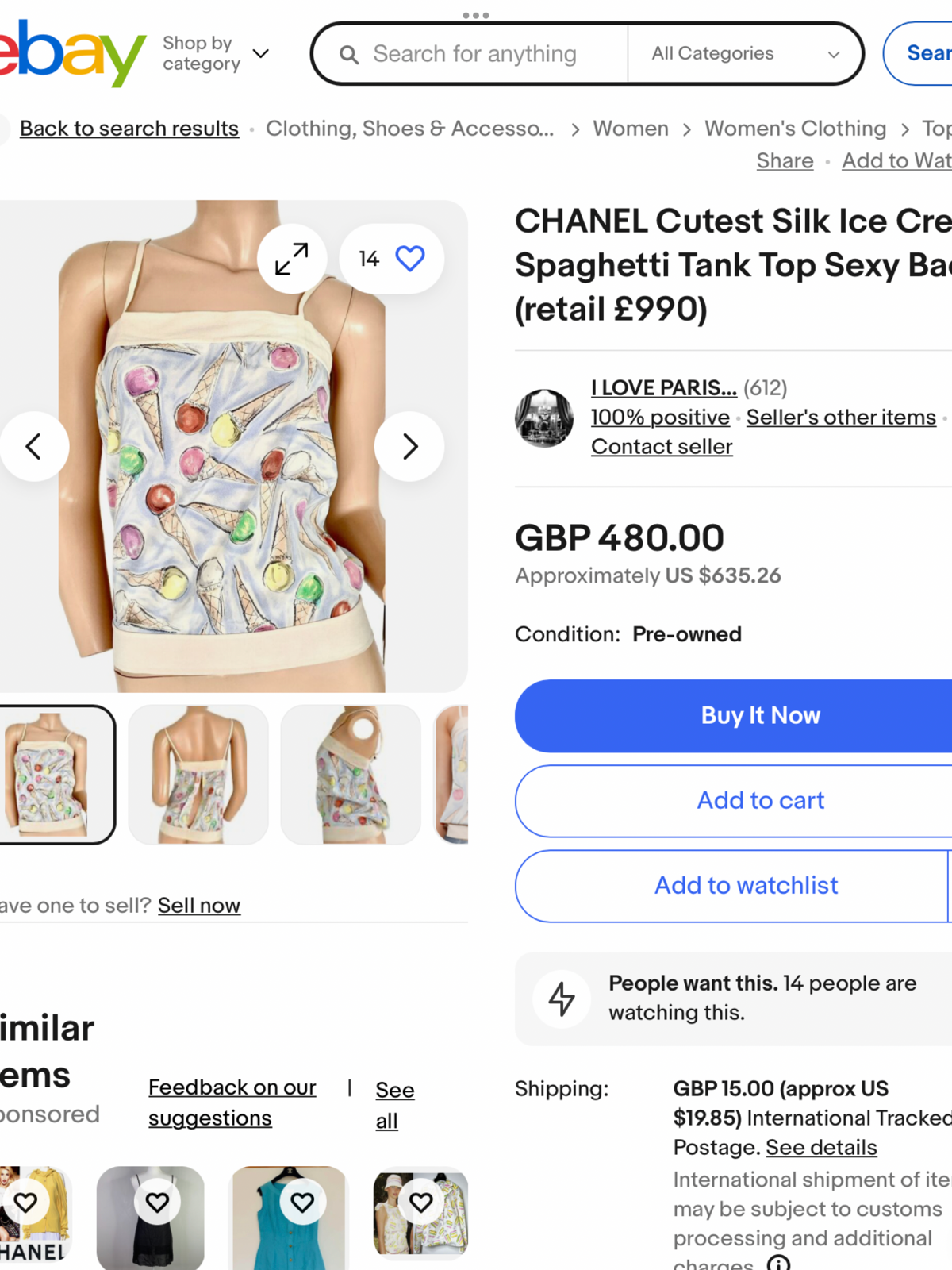952x1270 pixels.
Task: Open the Shop by category dropdown
Action: pos(216,53)
